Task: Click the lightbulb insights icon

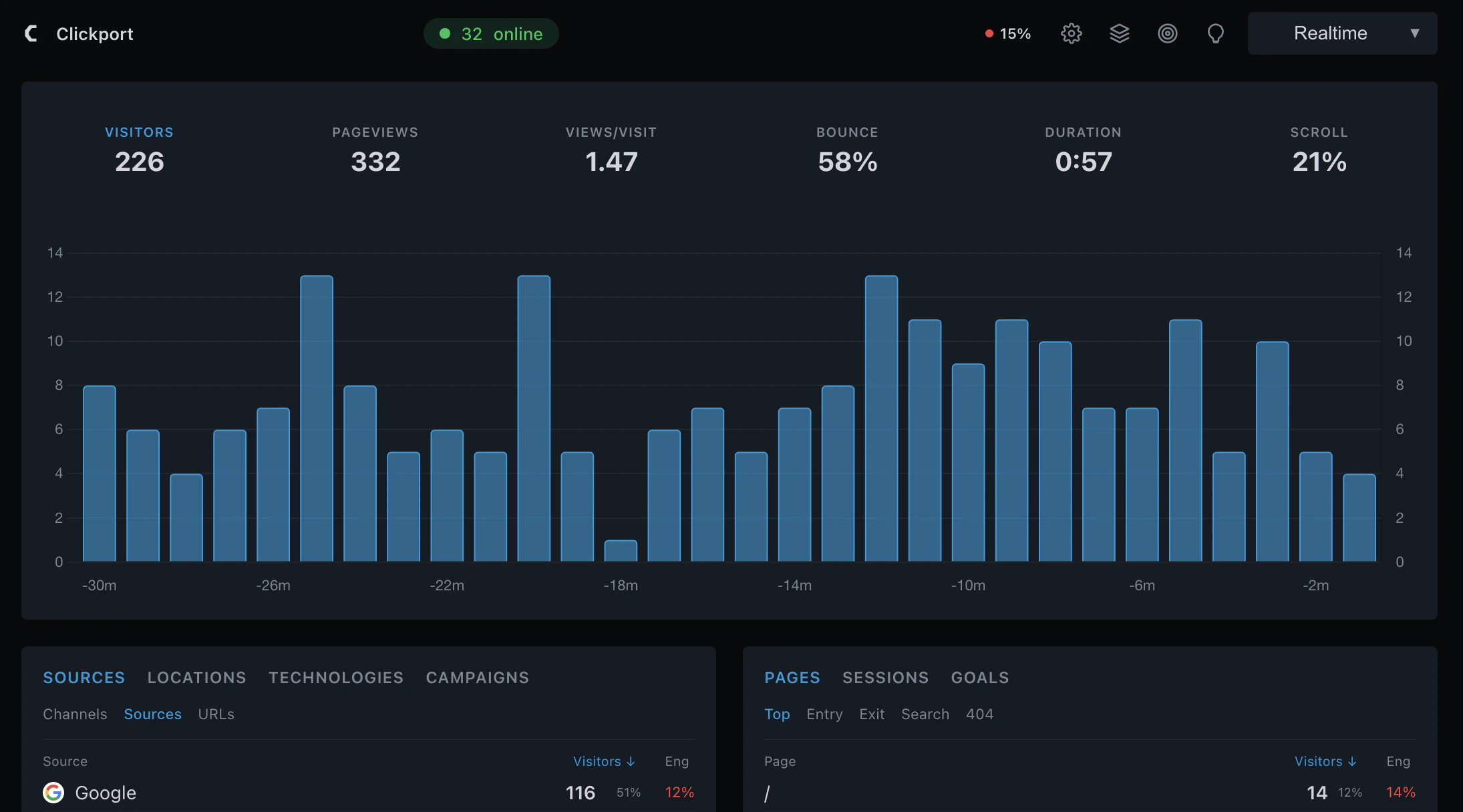Action: coord(1216,33)
